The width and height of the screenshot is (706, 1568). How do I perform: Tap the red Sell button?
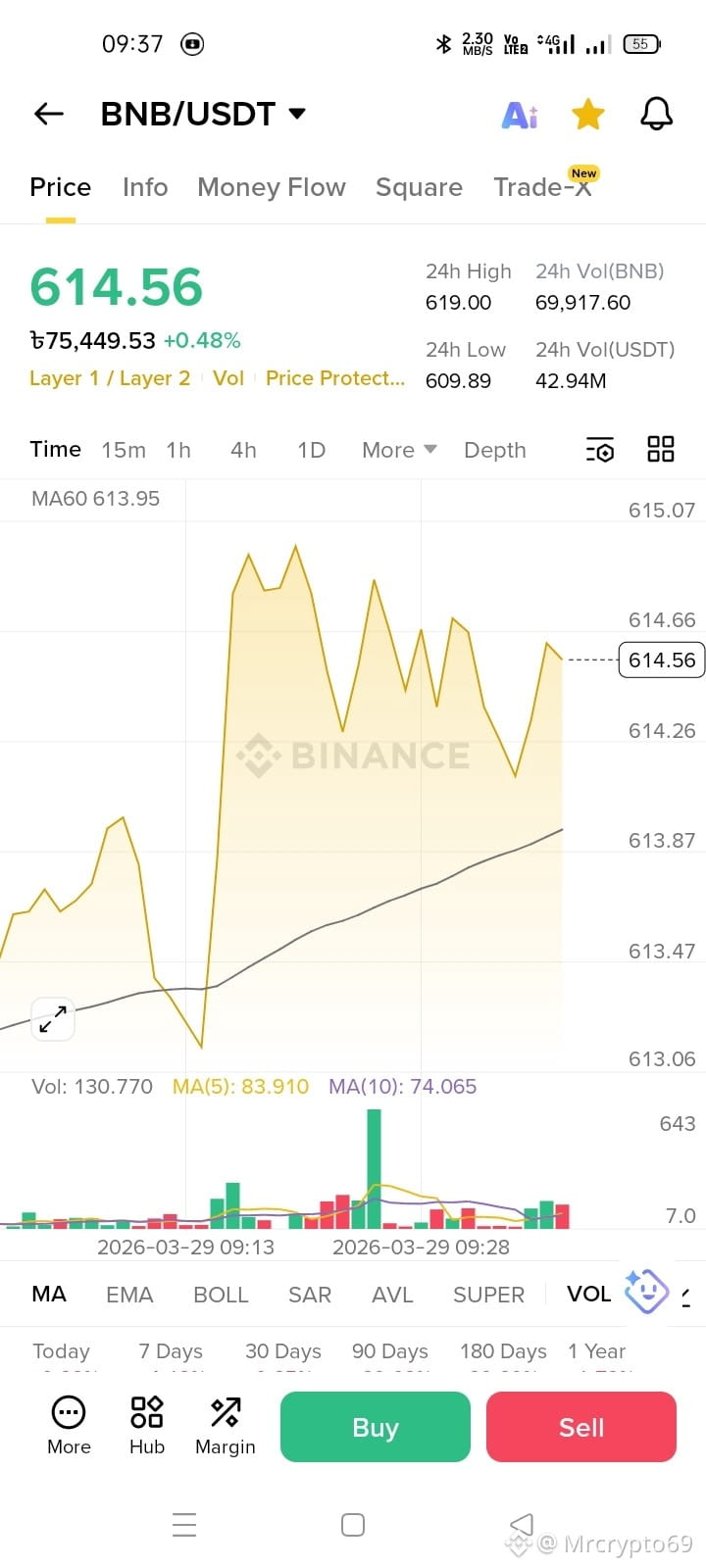pyautogui.click(x=581, y=1427)
